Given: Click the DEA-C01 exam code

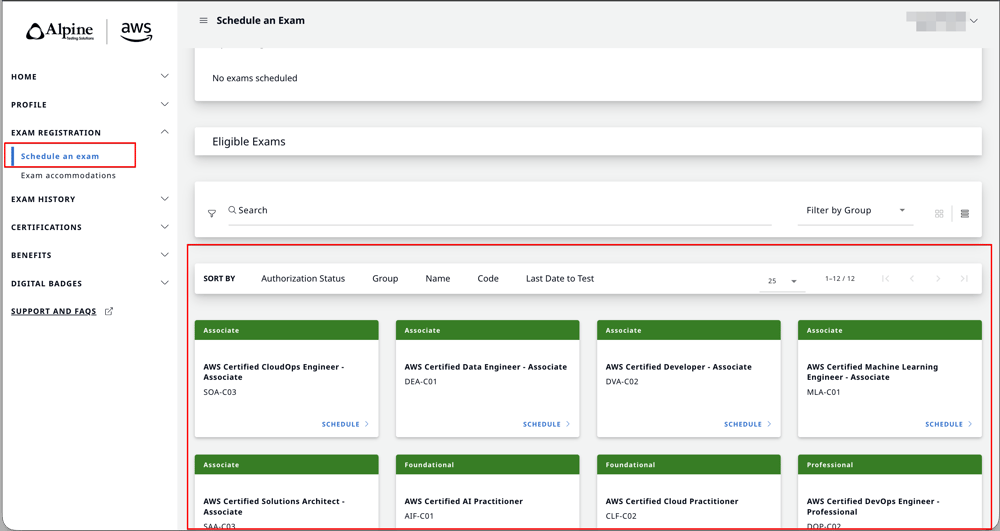Looking at the screenshot, I should (421, 382).
